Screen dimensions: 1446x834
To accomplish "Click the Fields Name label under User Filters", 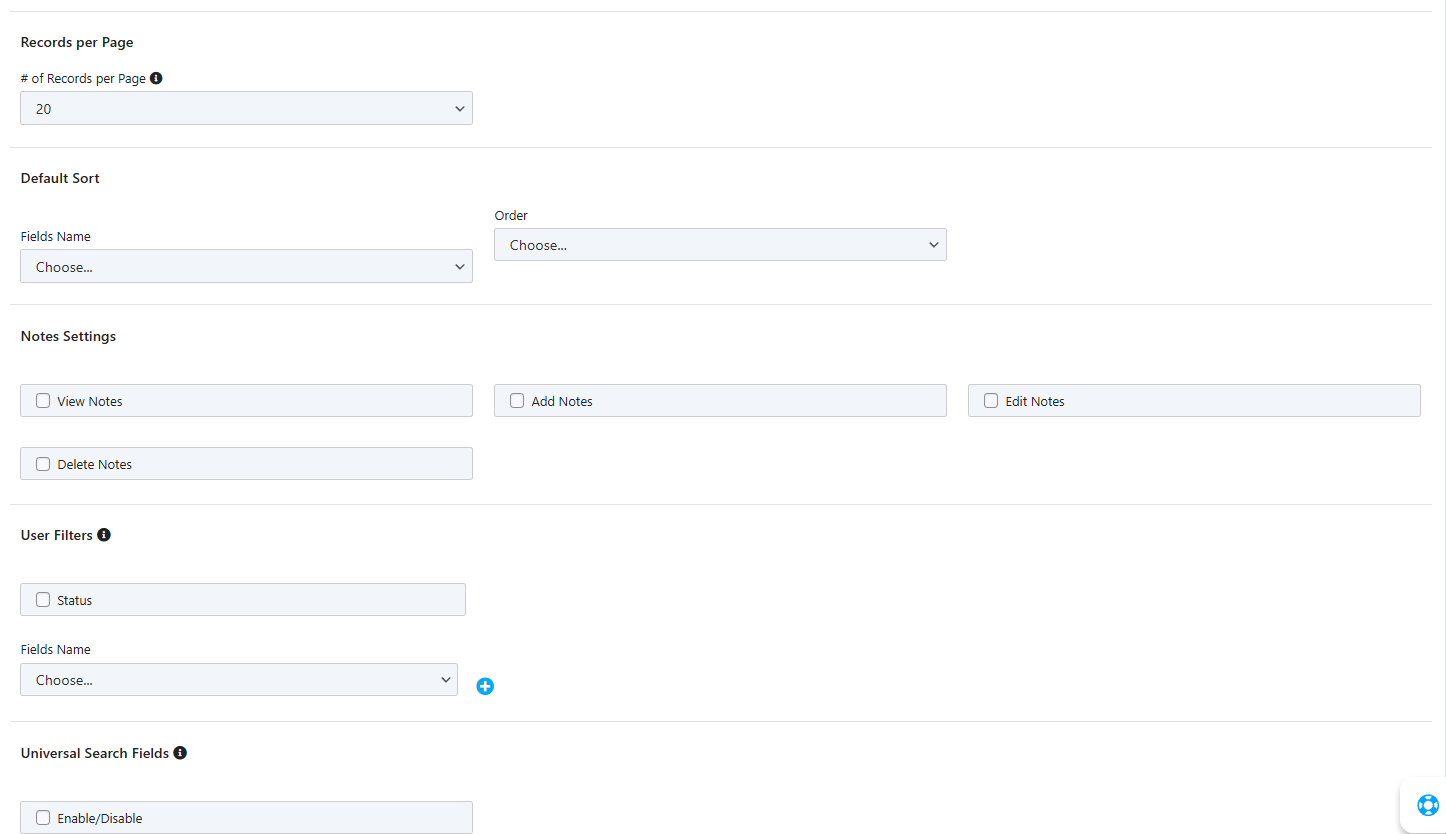I will click(x=56, y=649).
